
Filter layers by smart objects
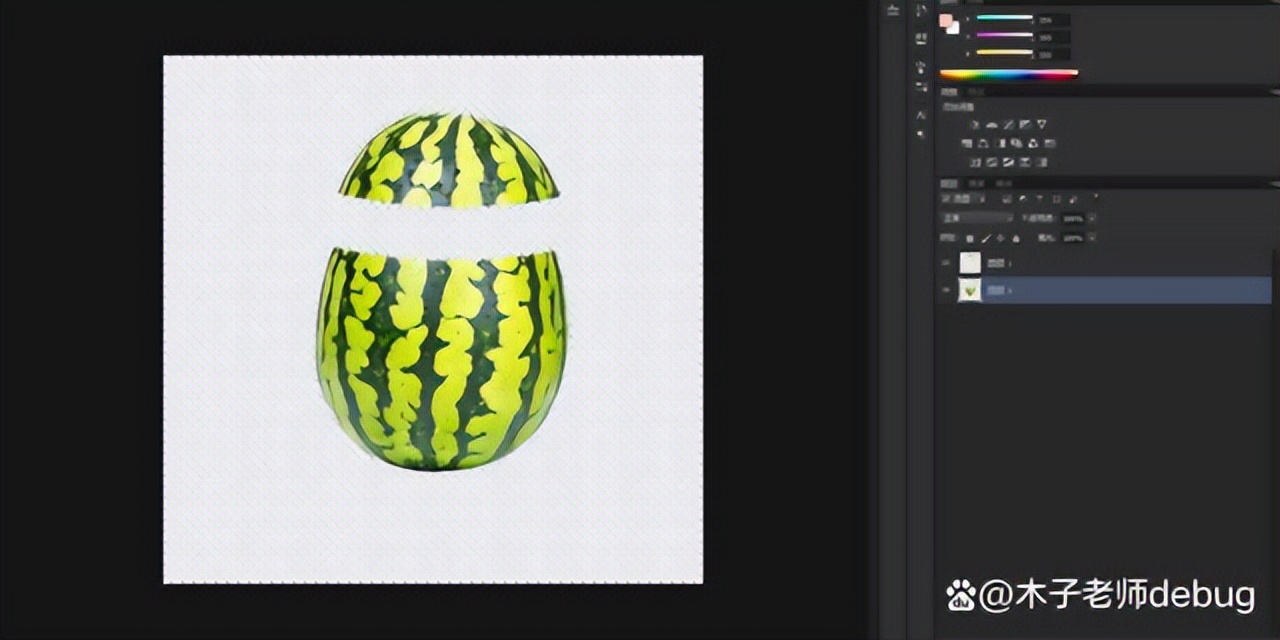[x=1073, y=198]
